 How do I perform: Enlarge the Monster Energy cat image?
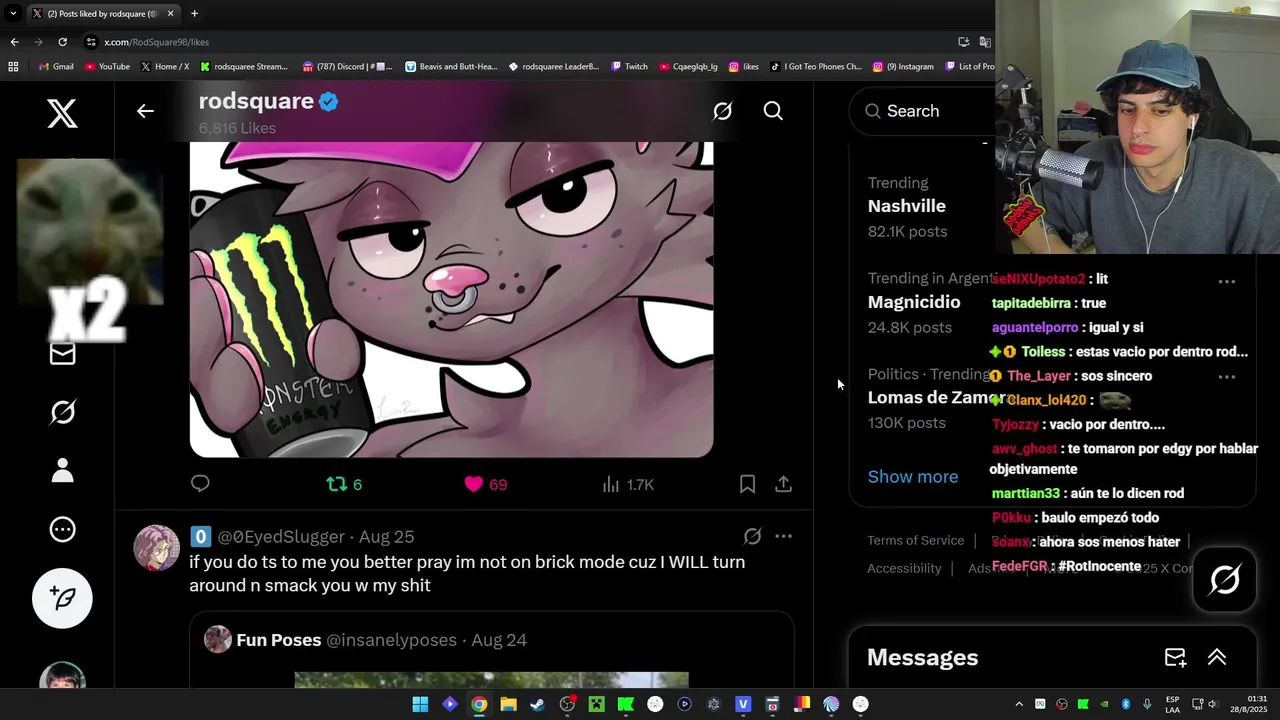(451, 299)
